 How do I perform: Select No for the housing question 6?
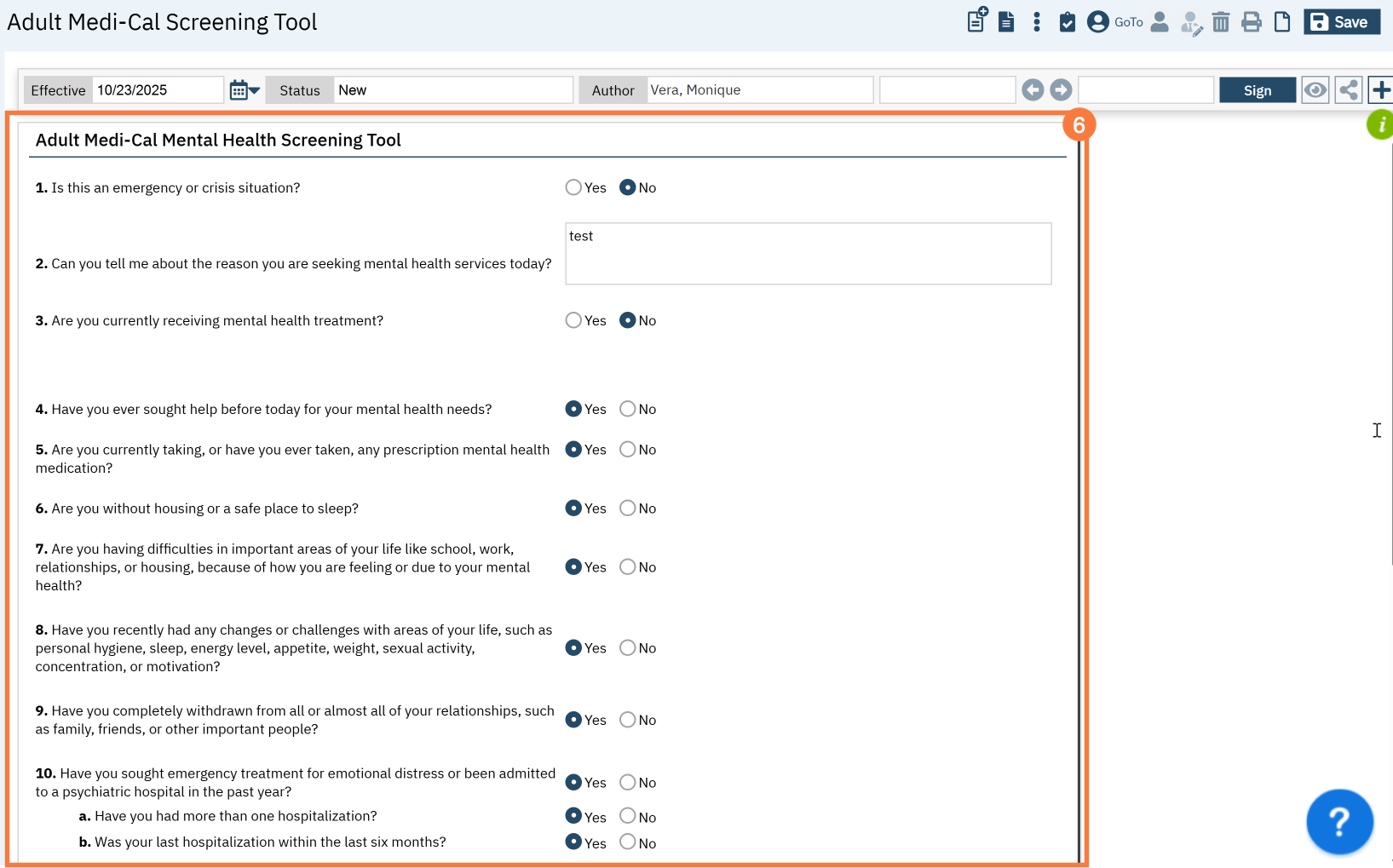tap(628, 509)
